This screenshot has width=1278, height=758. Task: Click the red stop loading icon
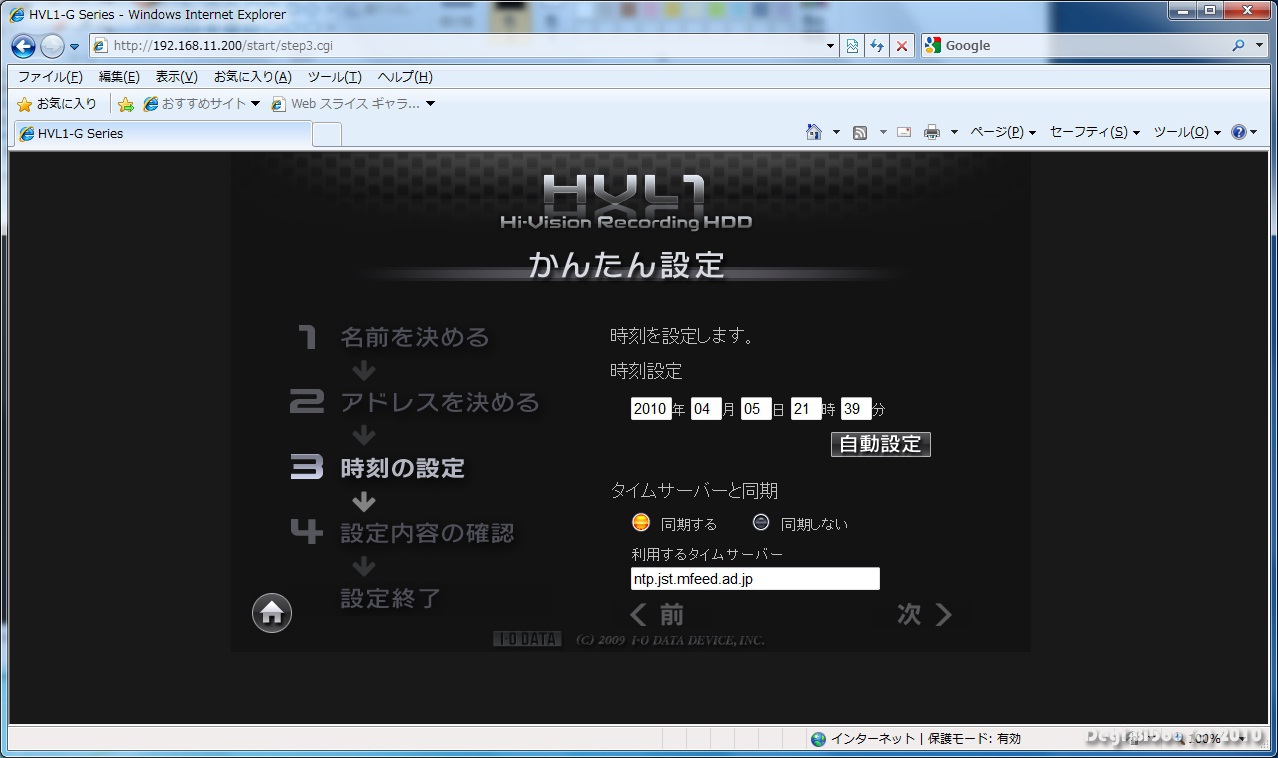pos(902,46)
